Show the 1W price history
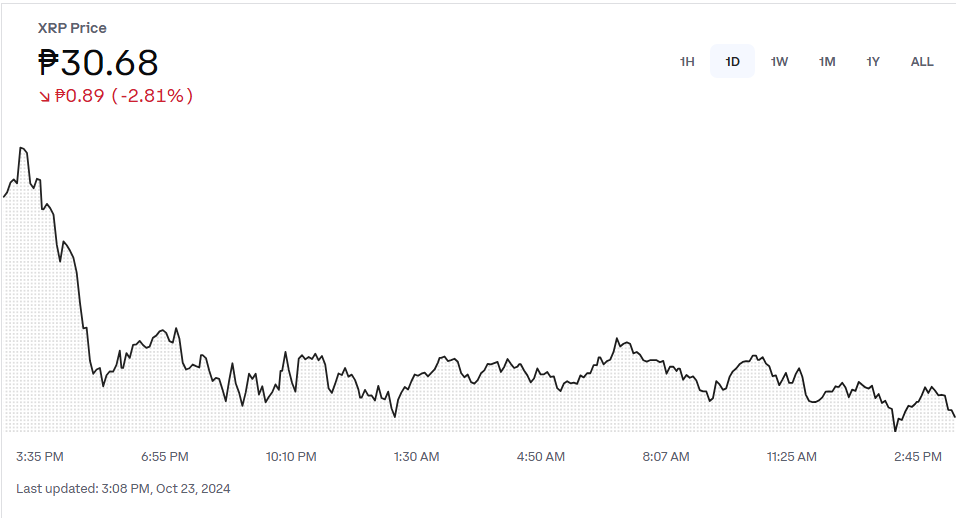Screen dimensions: 956x518 (x=779, y=62)
